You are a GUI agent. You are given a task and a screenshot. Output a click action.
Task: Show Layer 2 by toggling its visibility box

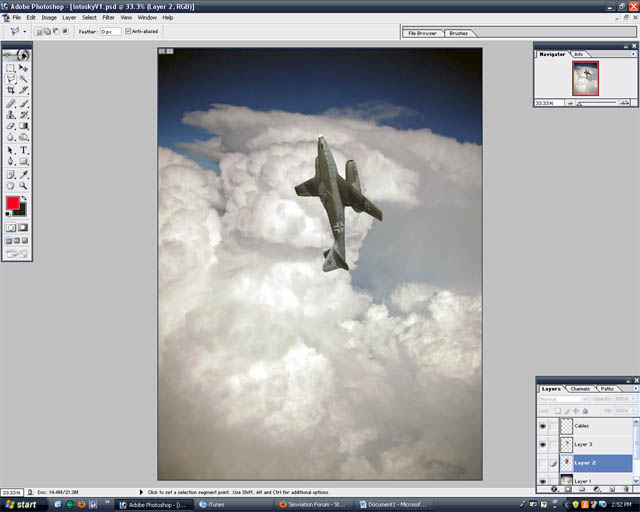click(x=543, y=463)
